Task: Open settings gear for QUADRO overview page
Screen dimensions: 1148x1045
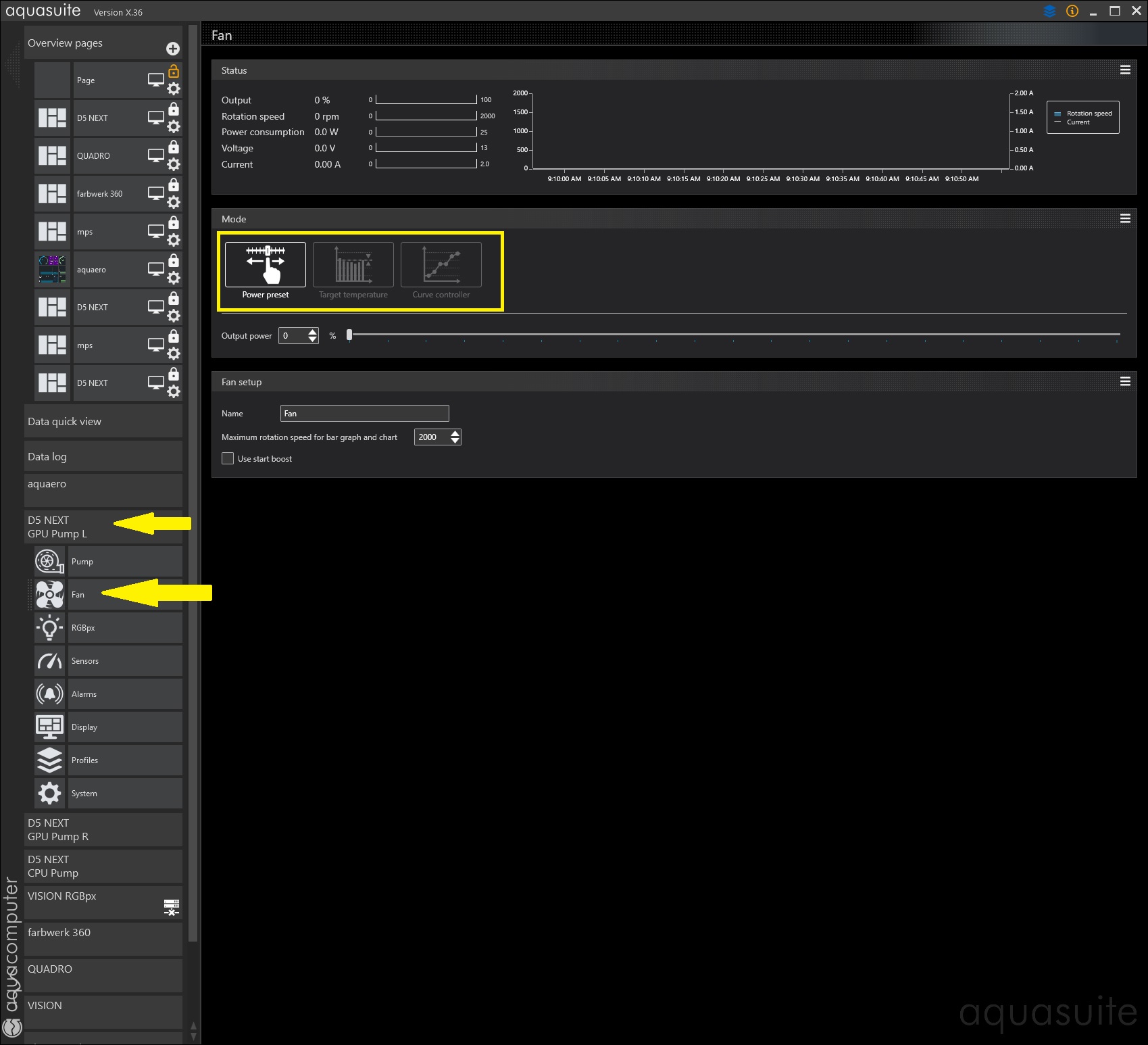Action: click(x=174, y=164)
